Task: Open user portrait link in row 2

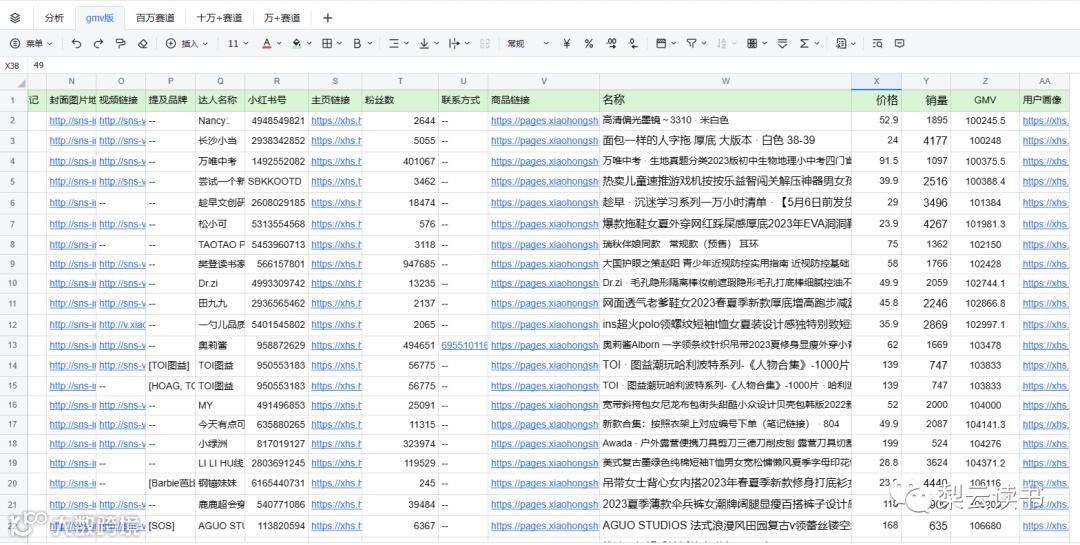Action: (x=1046, y=121)
